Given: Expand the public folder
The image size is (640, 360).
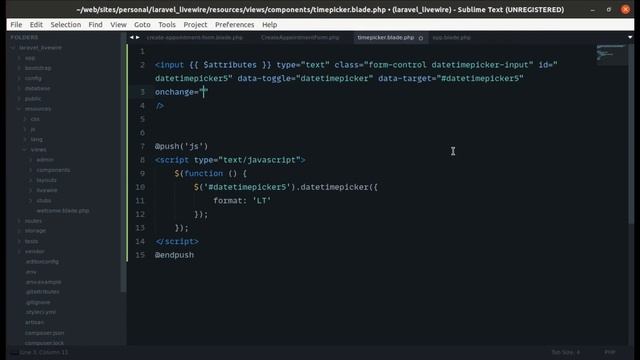Looking at the screenshot, I should 19,99.
